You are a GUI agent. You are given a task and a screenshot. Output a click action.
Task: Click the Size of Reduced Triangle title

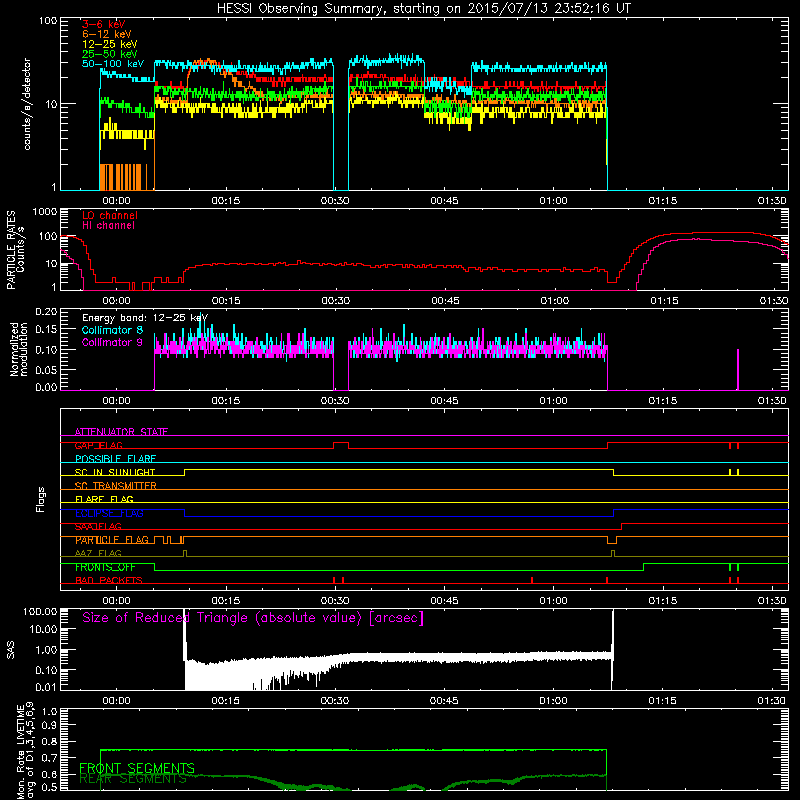(253, 618)
